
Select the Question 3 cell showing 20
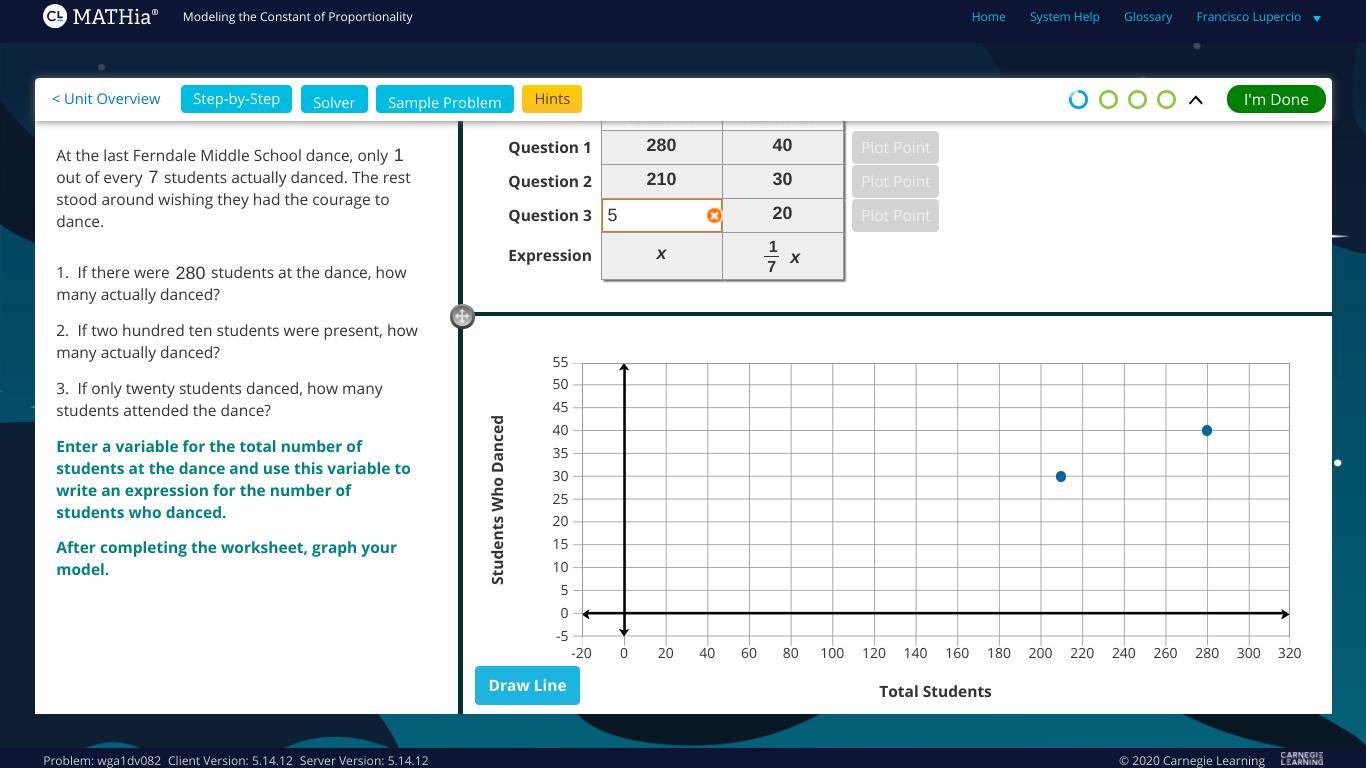pyautogui.click(x=782, y=214)
